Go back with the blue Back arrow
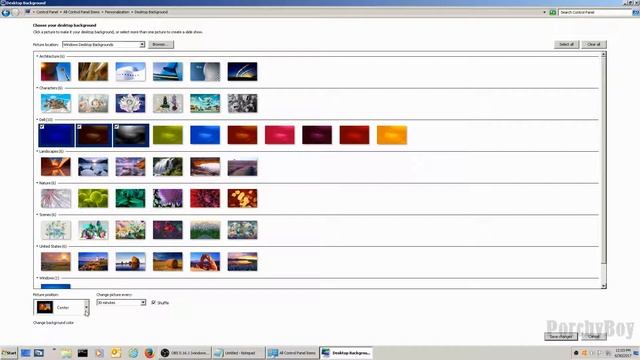640x360 pixels. 5,13
